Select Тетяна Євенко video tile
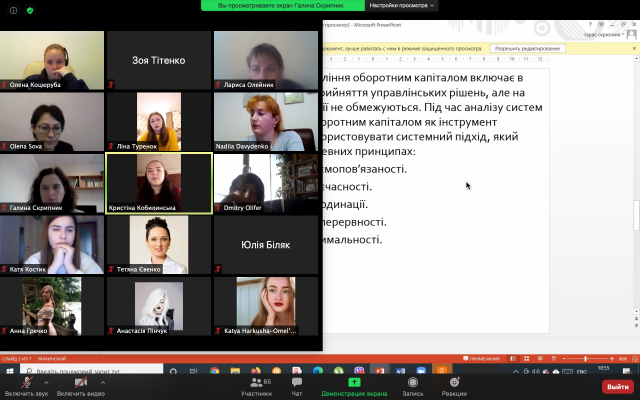 tap(159, 245)
